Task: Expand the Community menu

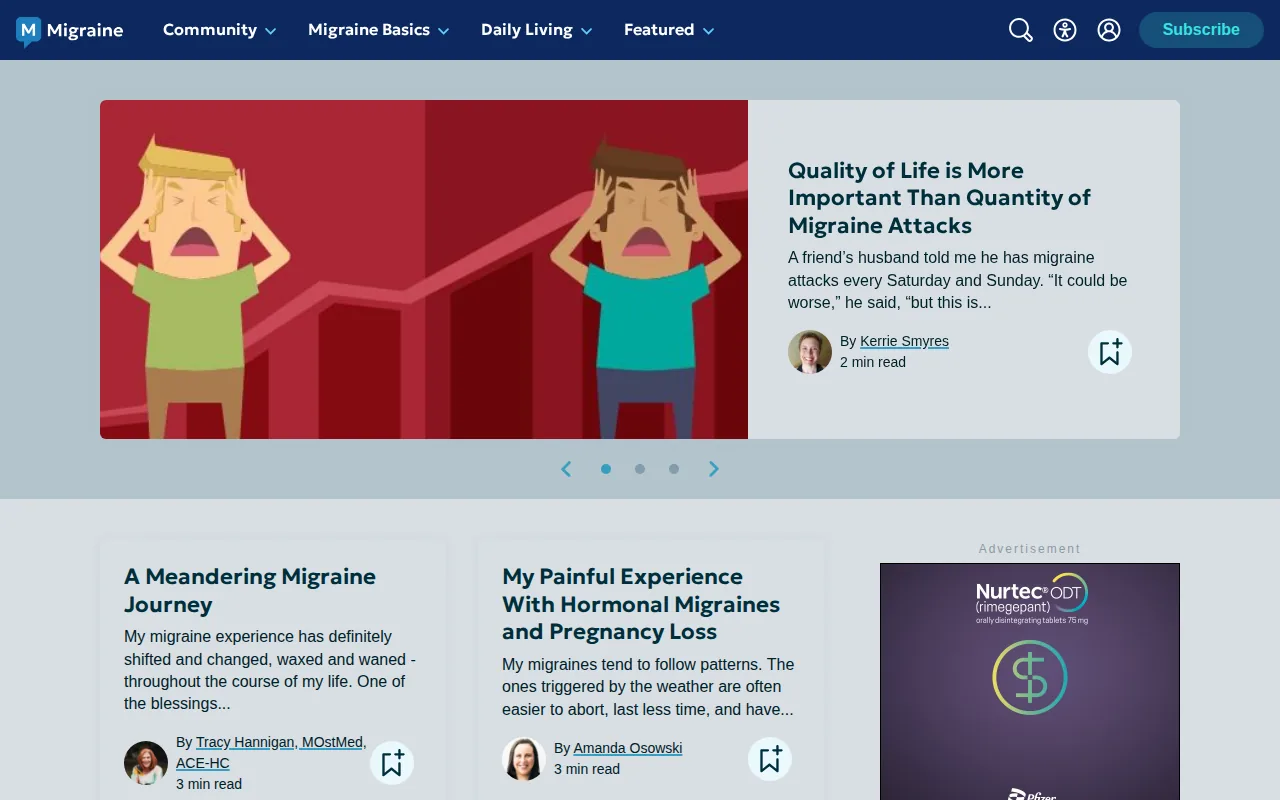Action: [x=220, y=30]
